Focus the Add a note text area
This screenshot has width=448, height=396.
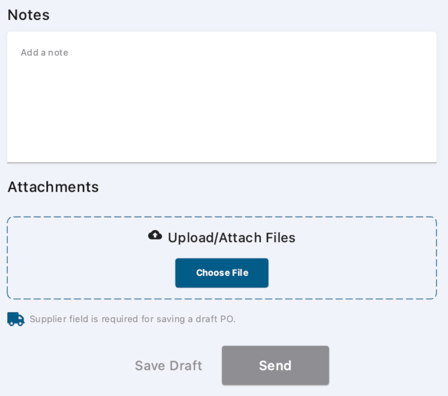coord(222,97)
